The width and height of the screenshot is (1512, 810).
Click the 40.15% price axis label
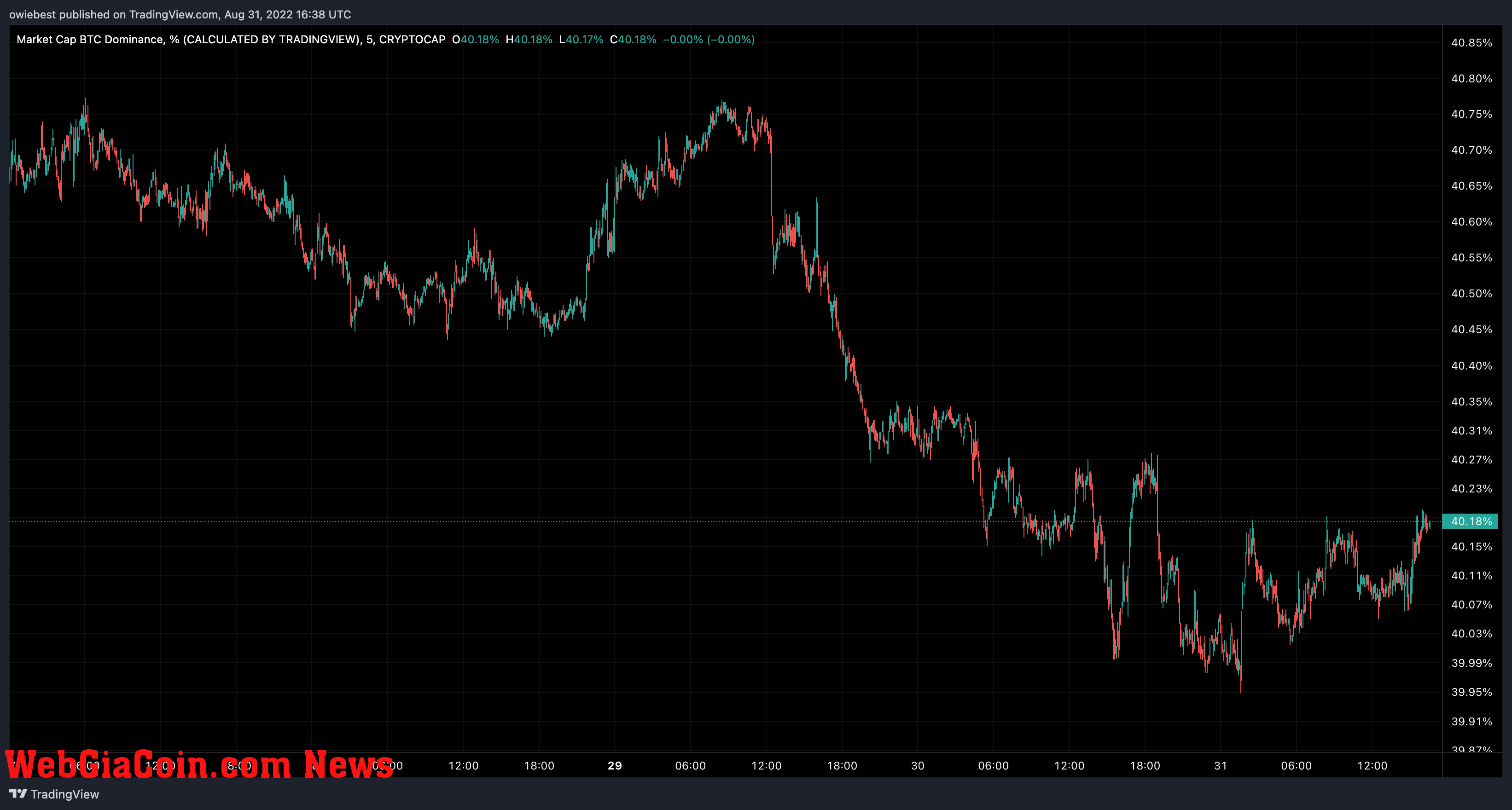pyautogui.click(x=1471, y=546)
